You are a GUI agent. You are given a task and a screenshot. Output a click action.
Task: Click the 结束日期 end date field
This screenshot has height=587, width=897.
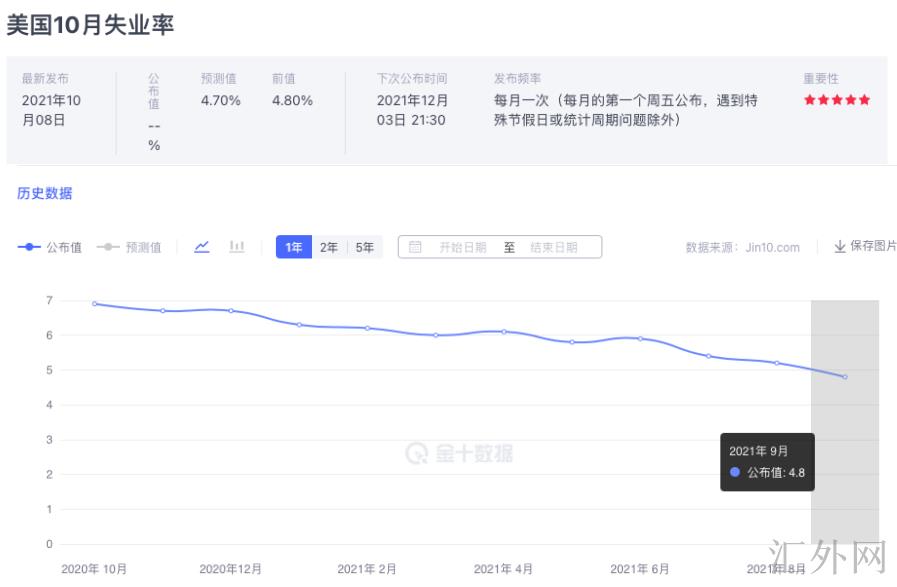click(x=553, y=247)
